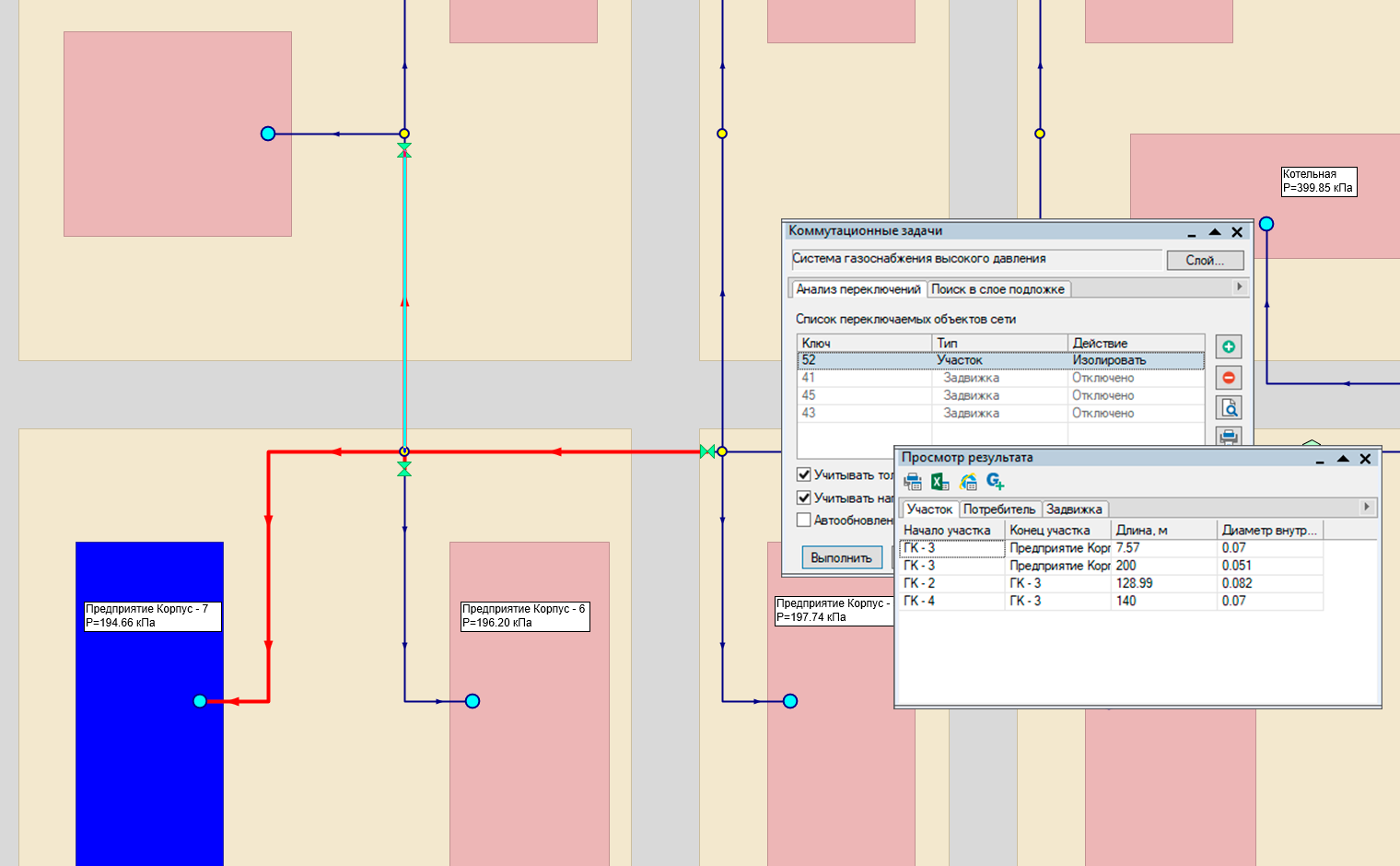1400x866 pixels.
Task: Collapse the Коммутационные задачи panel with up arrow
Action: (1214, 232)
